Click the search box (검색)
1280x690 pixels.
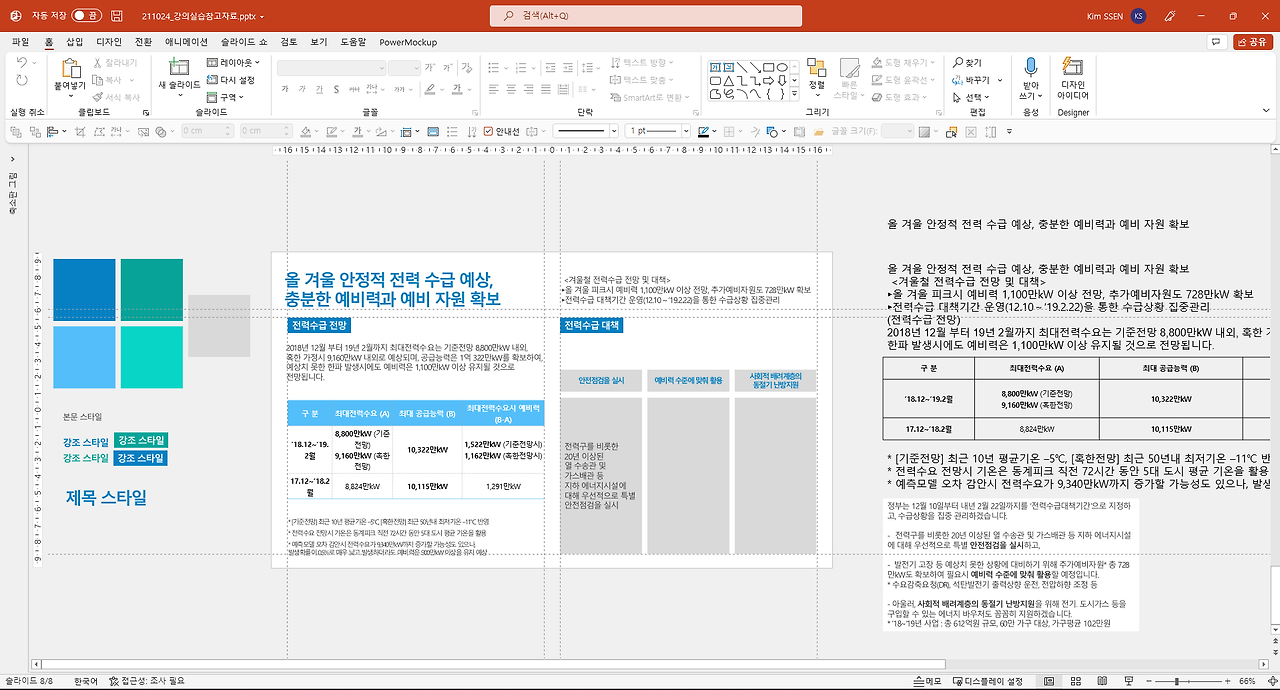pos(646,16)
